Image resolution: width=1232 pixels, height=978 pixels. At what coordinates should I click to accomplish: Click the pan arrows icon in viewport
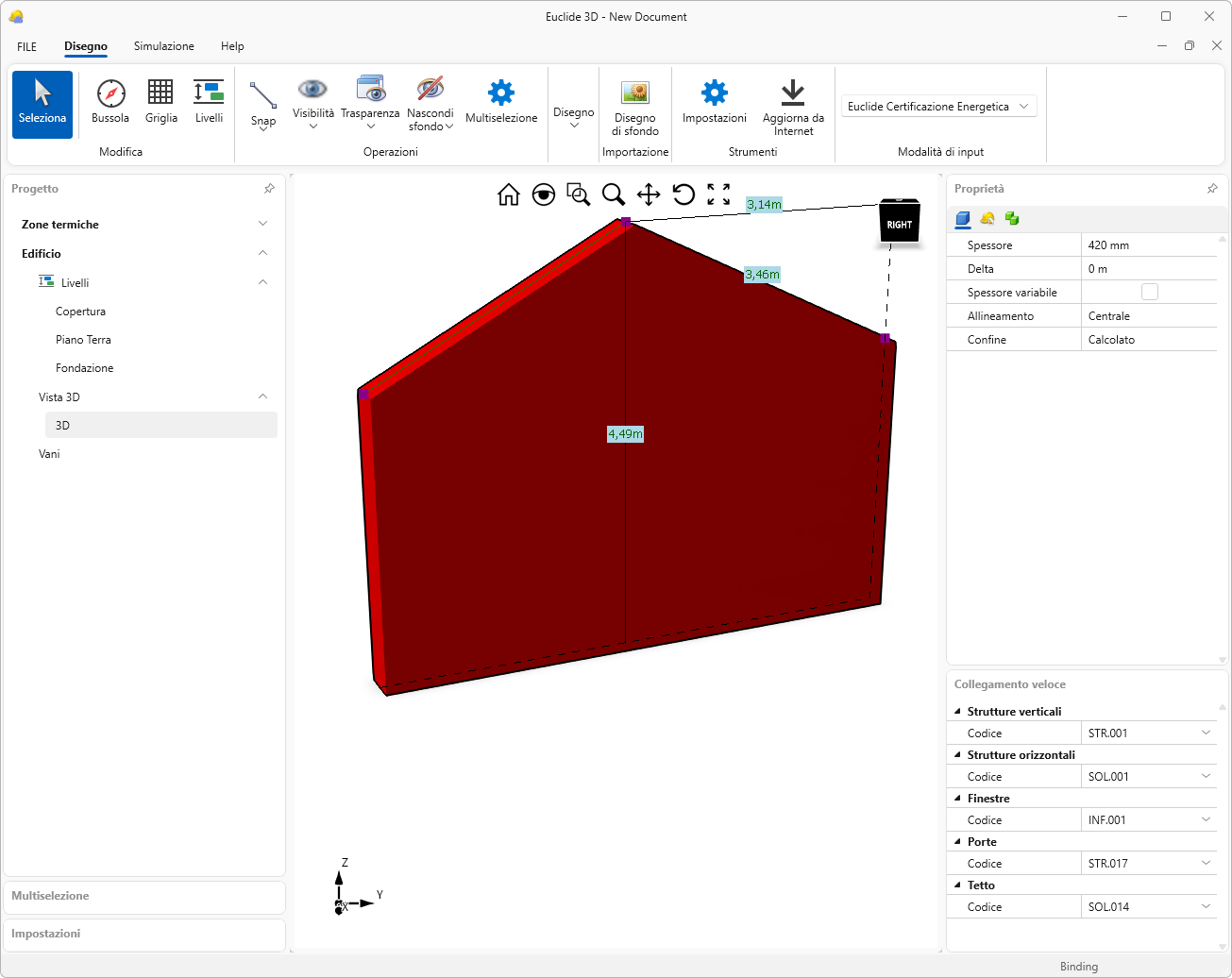point(649,194)
